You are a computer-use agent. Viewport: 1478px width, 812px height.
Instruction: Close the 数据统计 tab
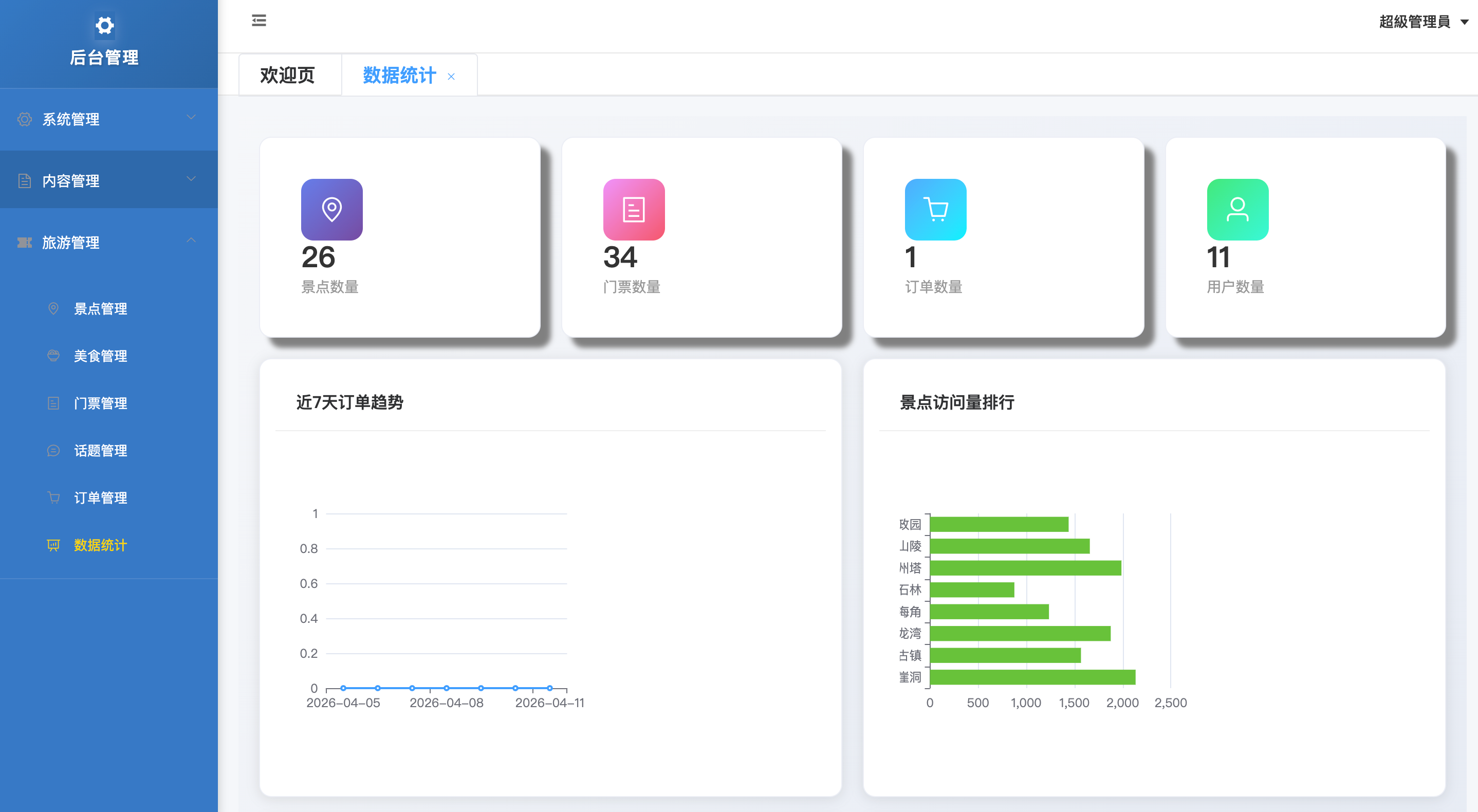(451, 77)
